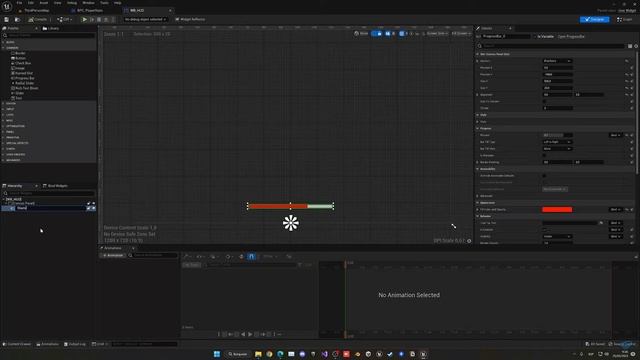
Task: Switch to the BPC_PowerStats tab
Action: point(90,10)
